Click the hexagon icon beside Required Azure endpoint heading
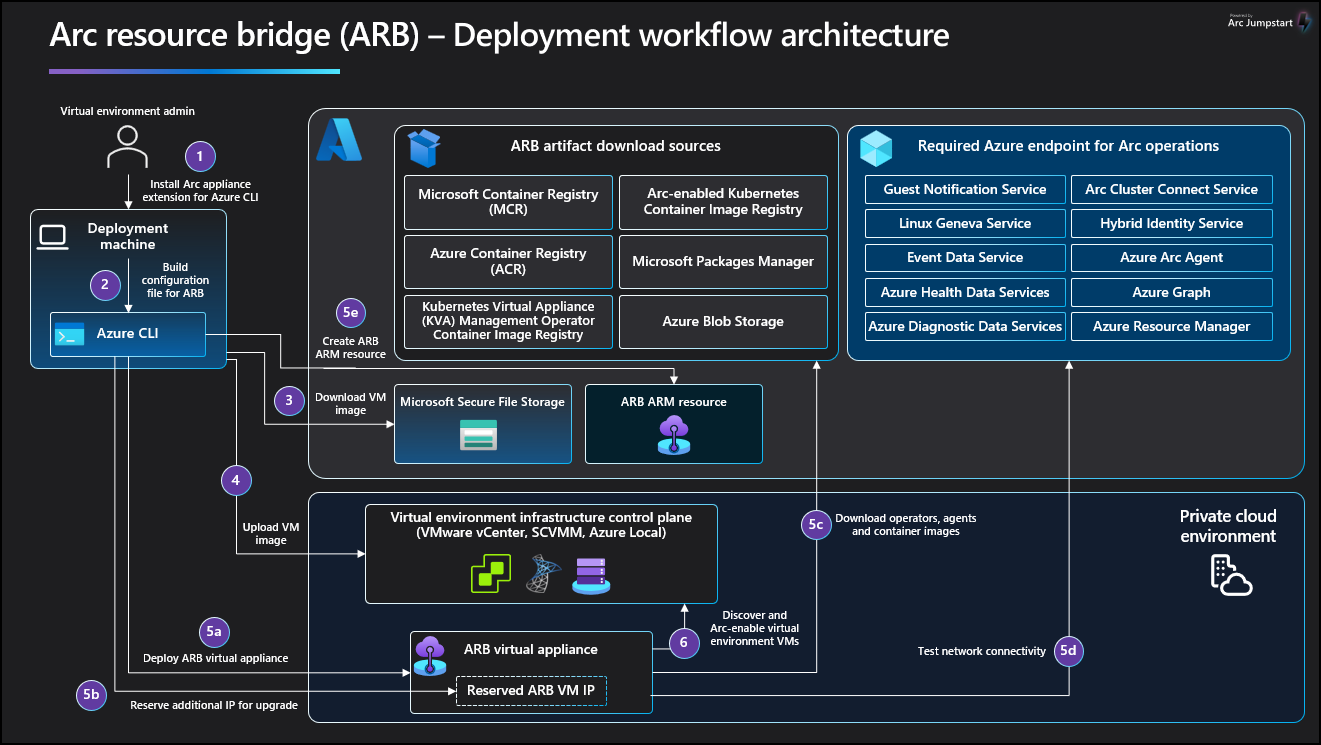1321x745 pixels. point(877,148)
